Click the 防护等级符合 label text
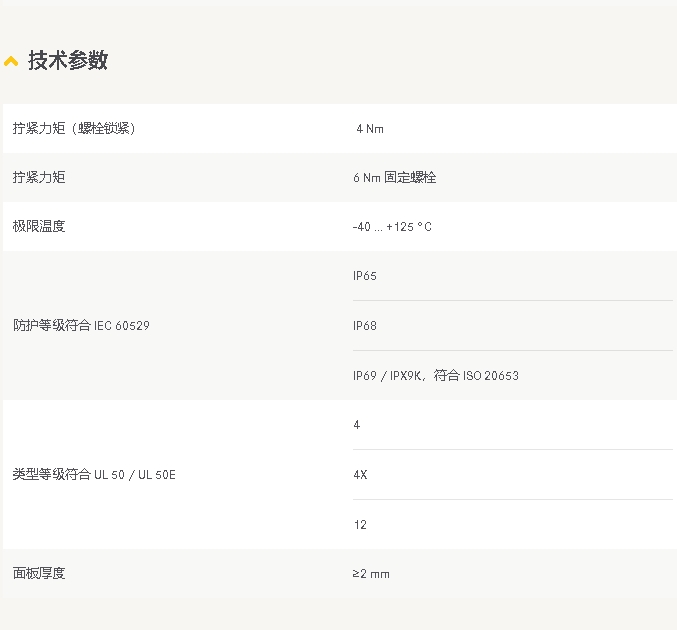 click(x=51, y=326)
